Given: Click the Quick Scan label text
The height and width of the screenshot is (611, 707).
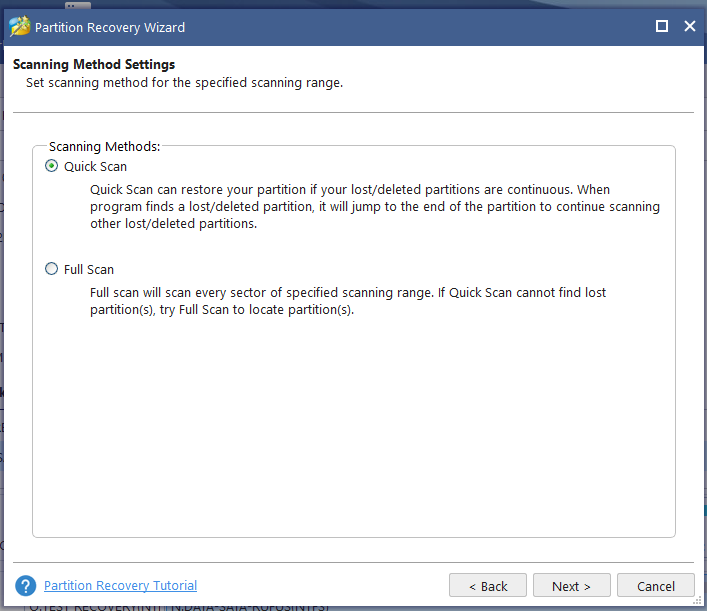Looking at the screenshot, I should [95, 166].
